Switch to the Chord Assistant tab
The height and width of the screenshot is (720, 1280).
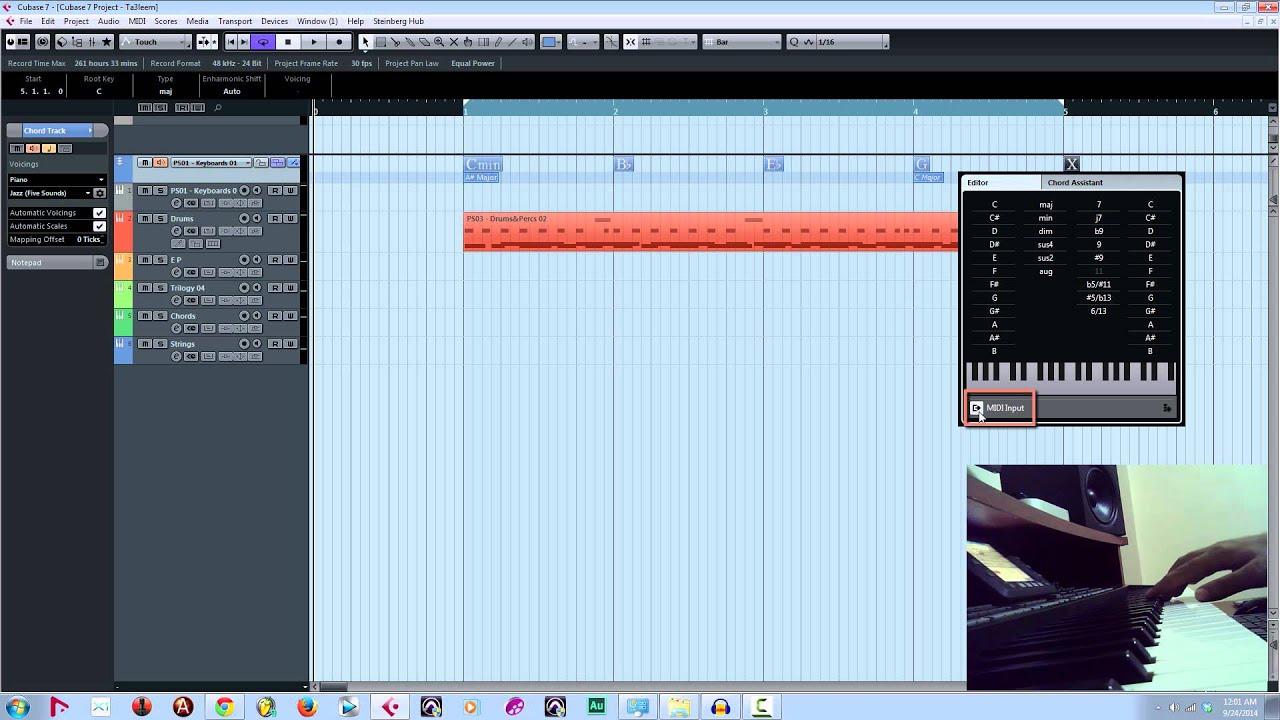click(x=1075, y=183)
